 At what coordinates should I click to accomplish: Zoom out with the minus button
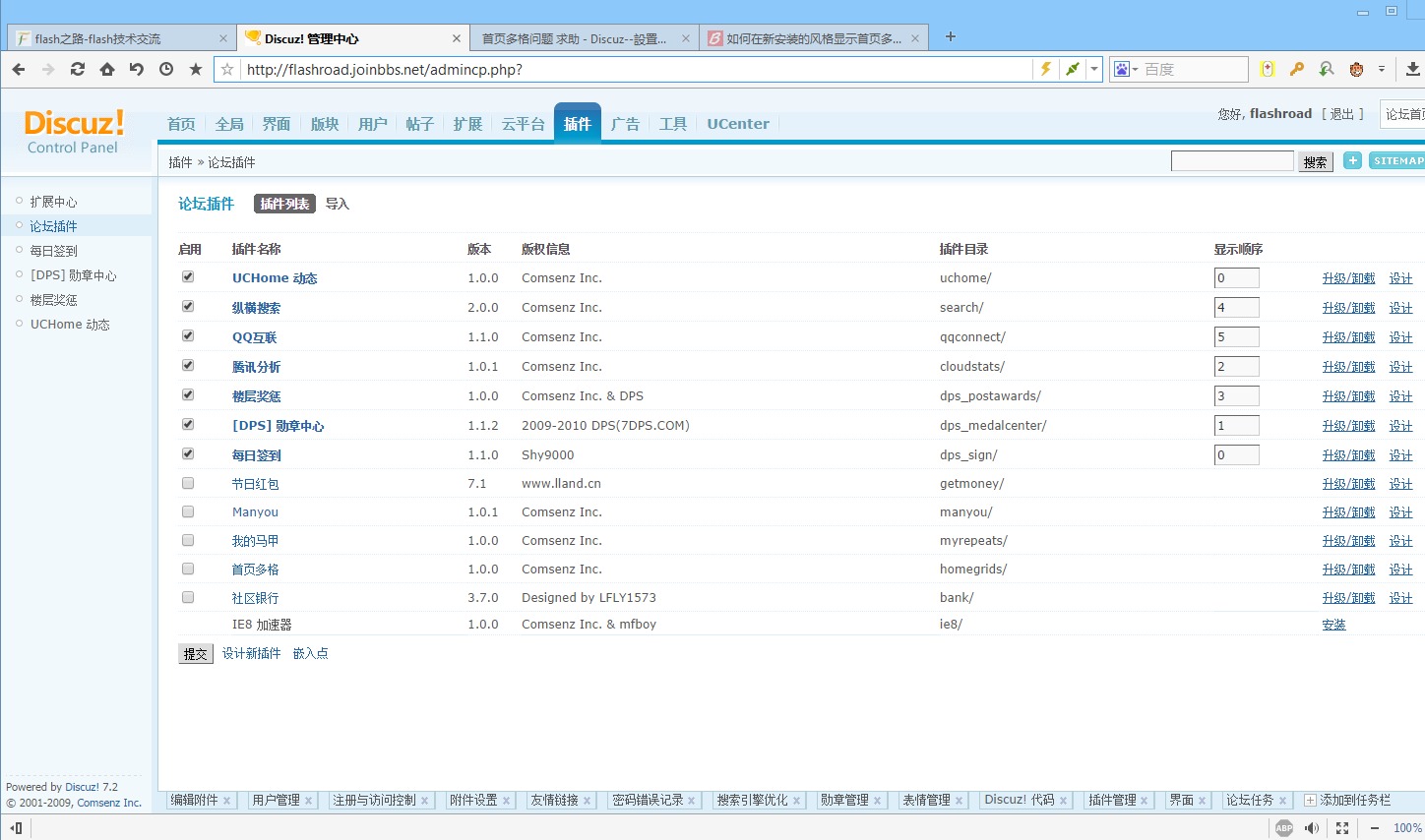(x=1375, y=828)
